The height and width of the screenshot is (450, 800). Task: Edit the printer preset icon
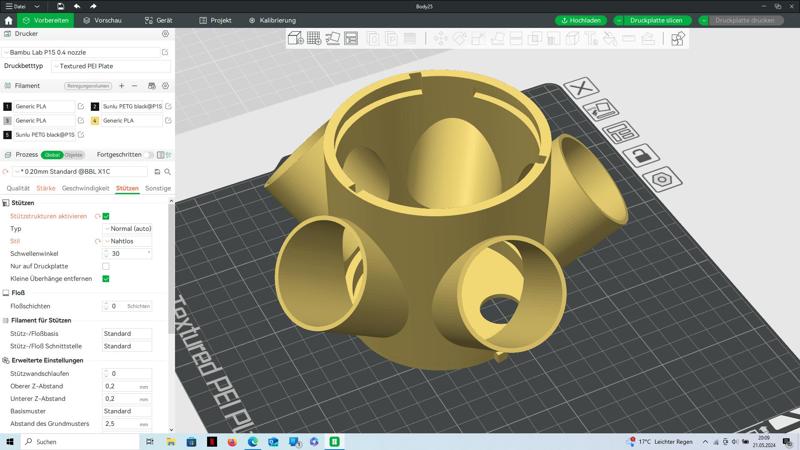point(165,52)
